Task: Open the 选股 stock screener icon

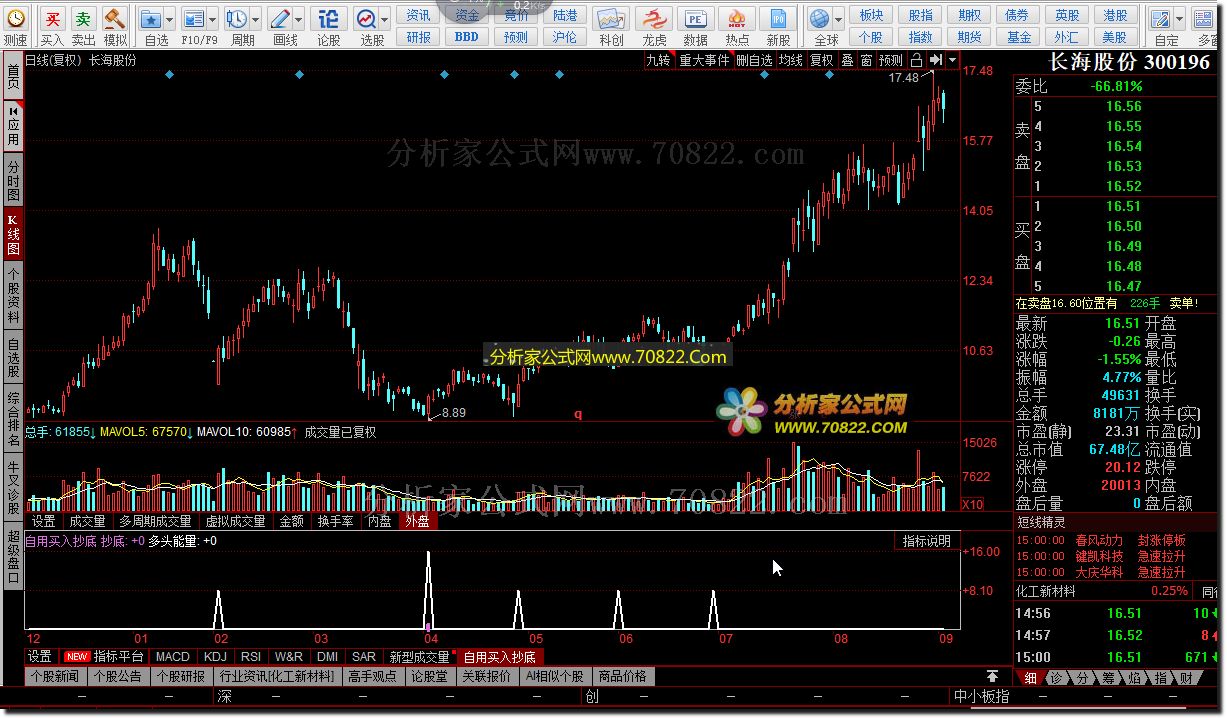Action: 367,18
